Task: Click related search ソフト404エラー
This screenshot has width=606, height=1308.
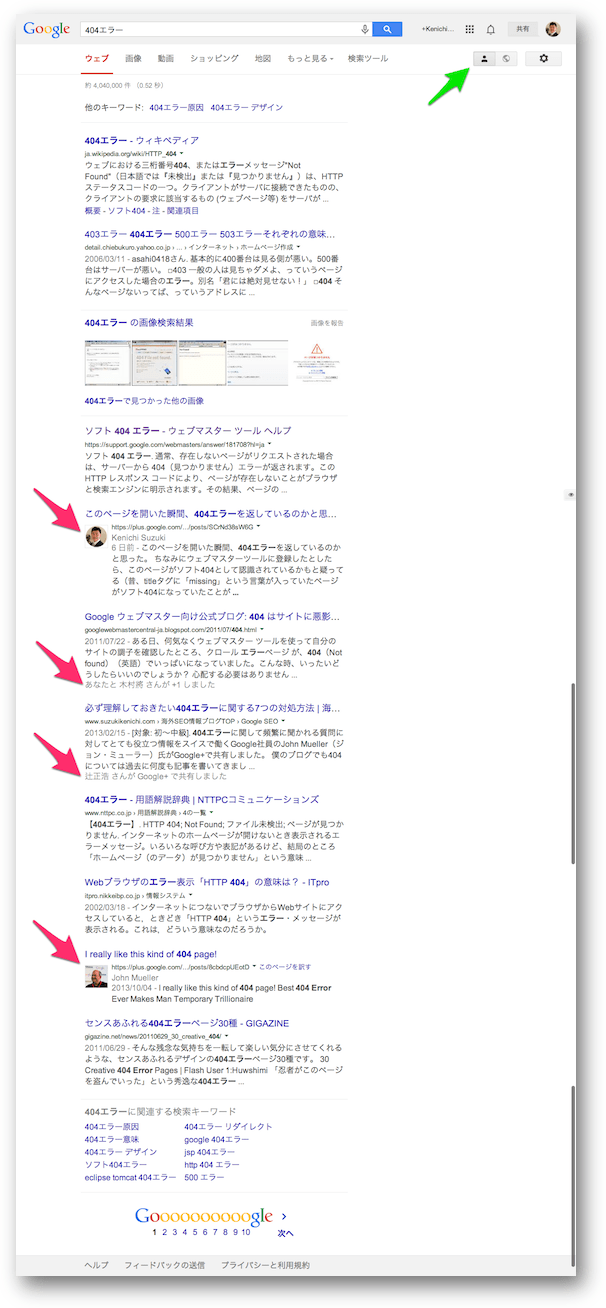Action: [x=116, y=1165]
